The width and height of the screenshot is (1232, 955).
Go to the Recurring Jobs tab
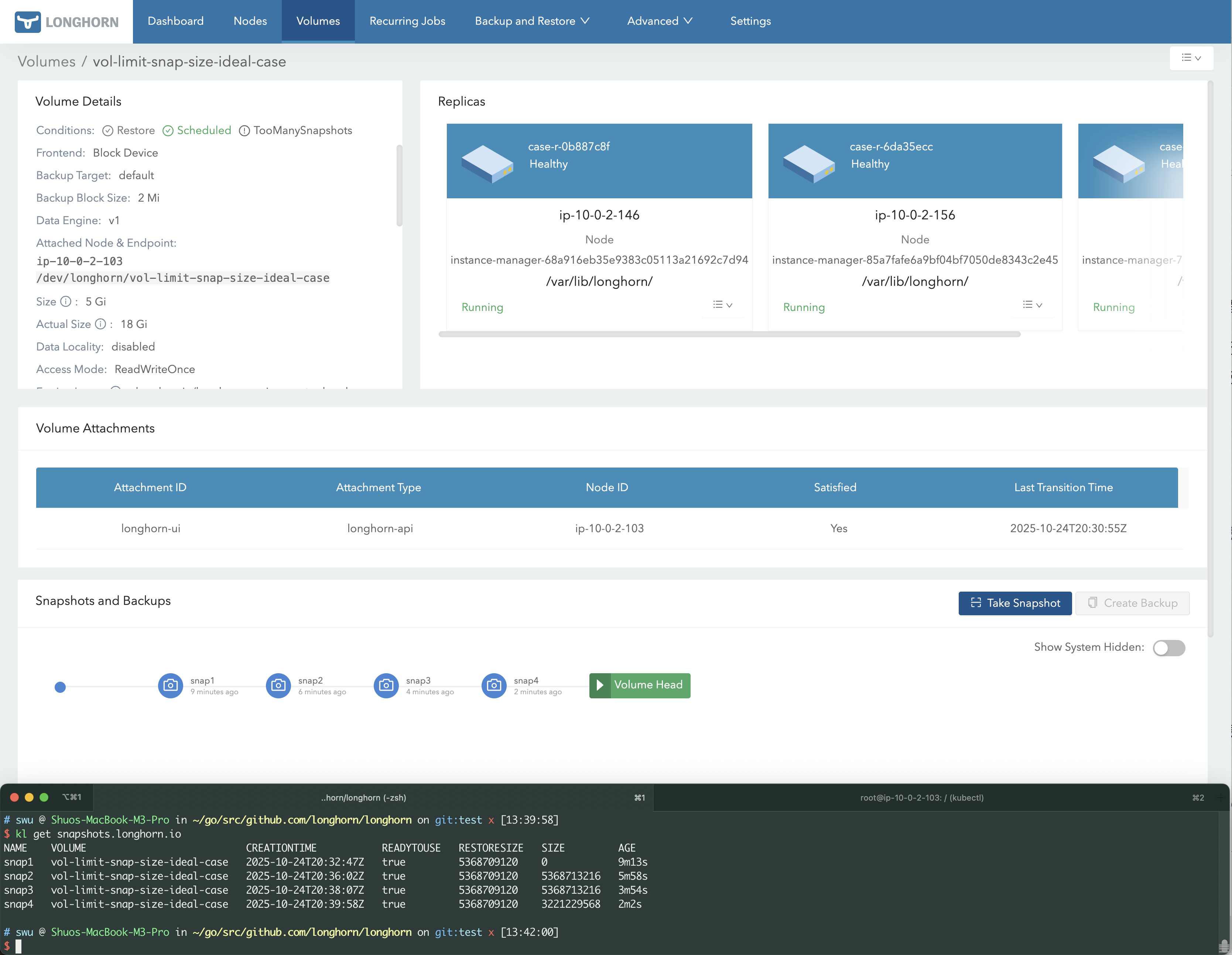pos(407,21)
